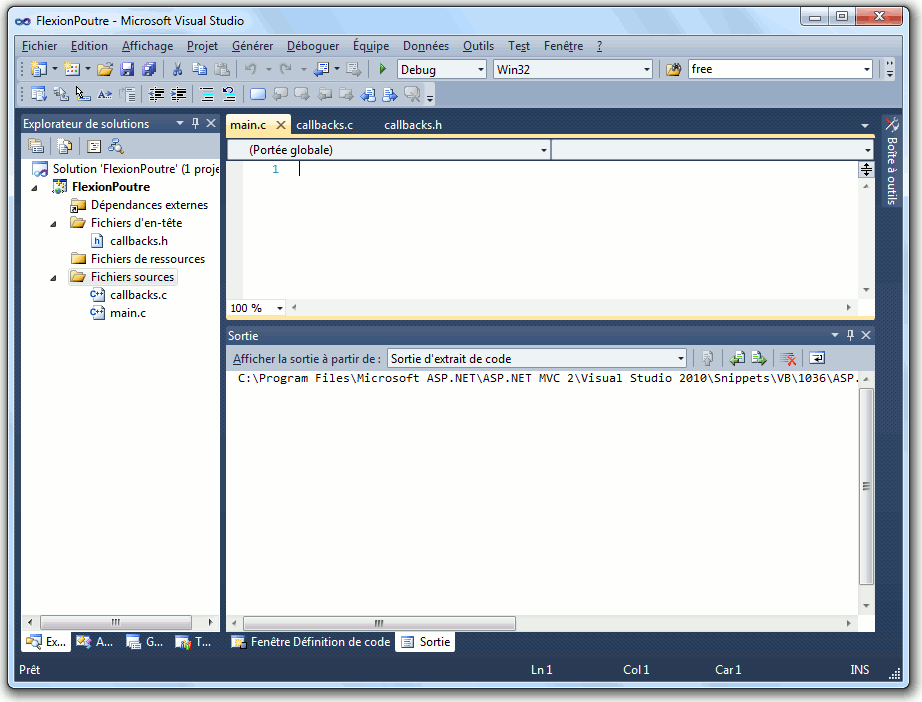
Task: Toggle auto-hide pin on Sortie panel
Action: (850, 335)
